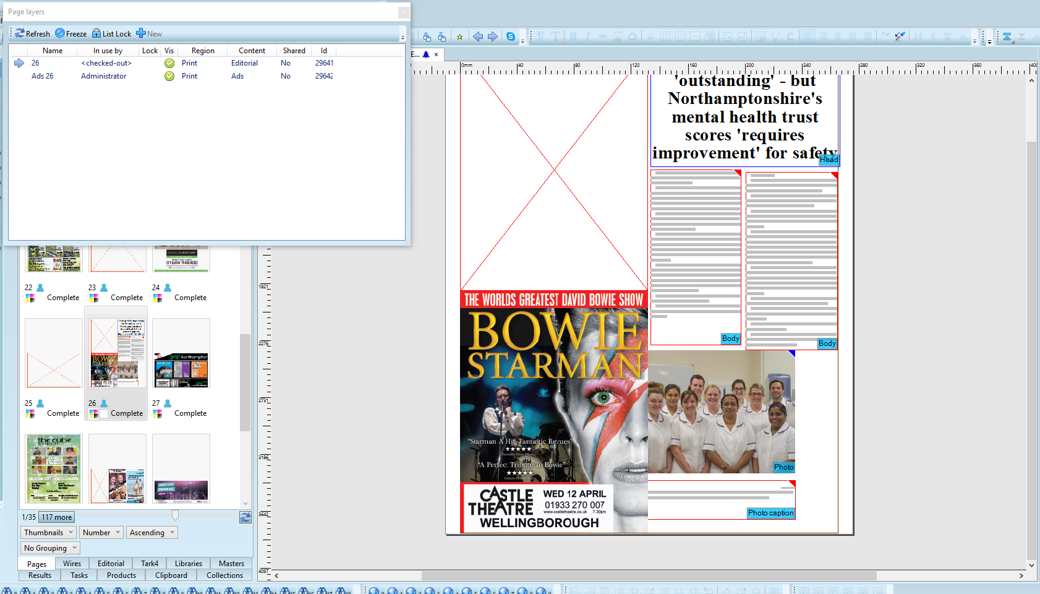Select the Bowie Starman advert on the page

click(x=554, y=411)
